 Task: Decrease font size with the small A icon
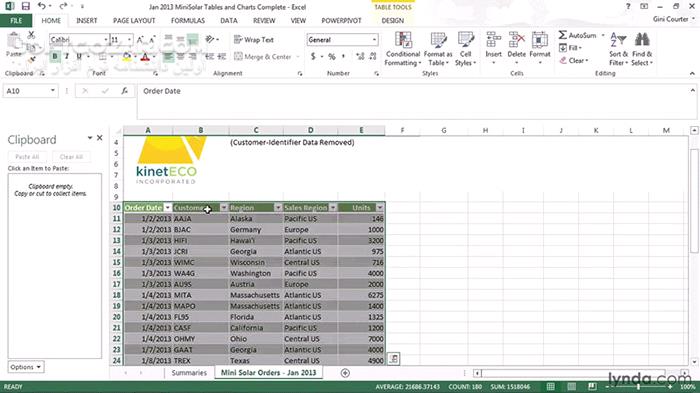pyautogui.click(x=152, y=40)
